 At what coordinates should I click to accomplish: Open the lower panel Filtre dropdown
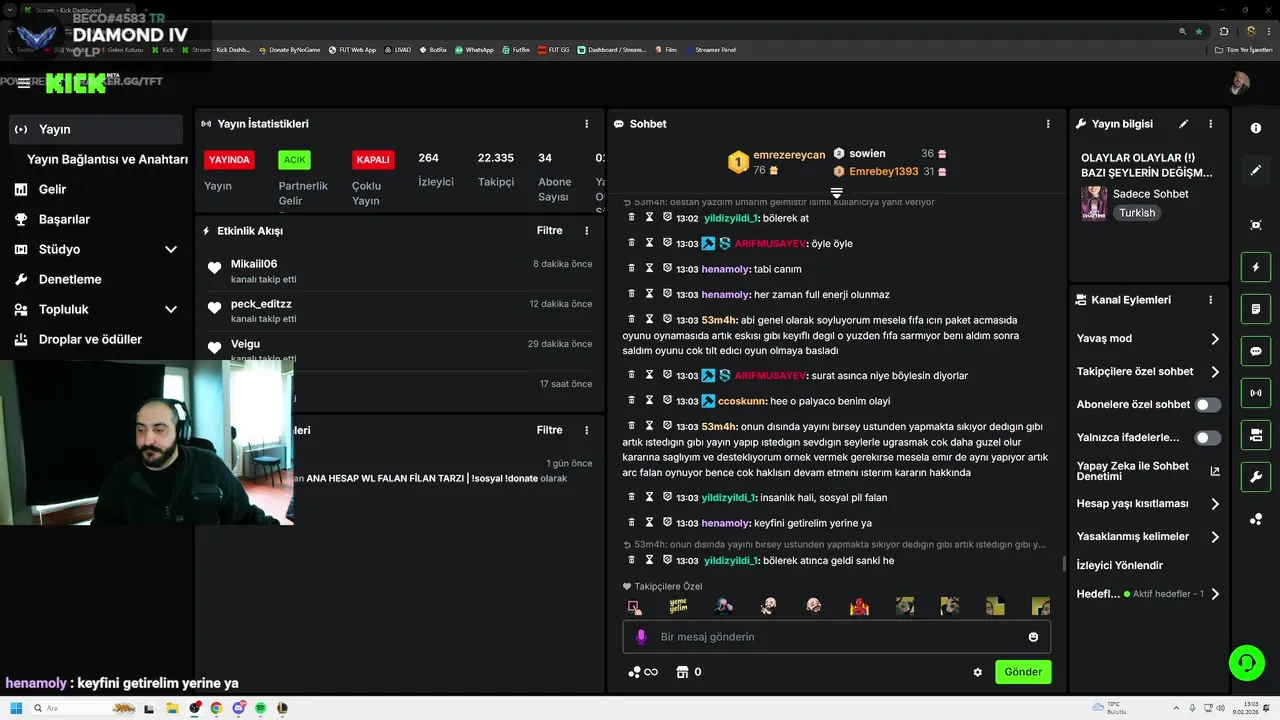[549, 430]
